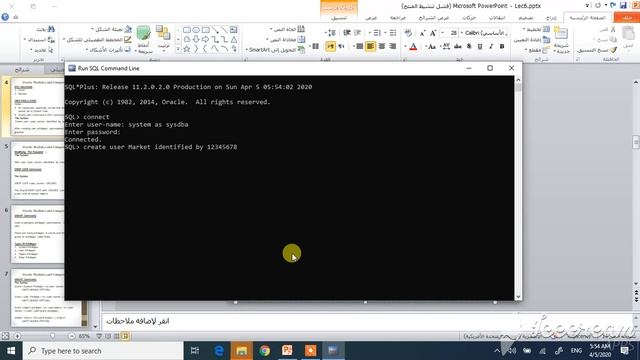The height and width of the screenshot is (360, 640).
Task: Click the numbered list button
Action: 377,33
